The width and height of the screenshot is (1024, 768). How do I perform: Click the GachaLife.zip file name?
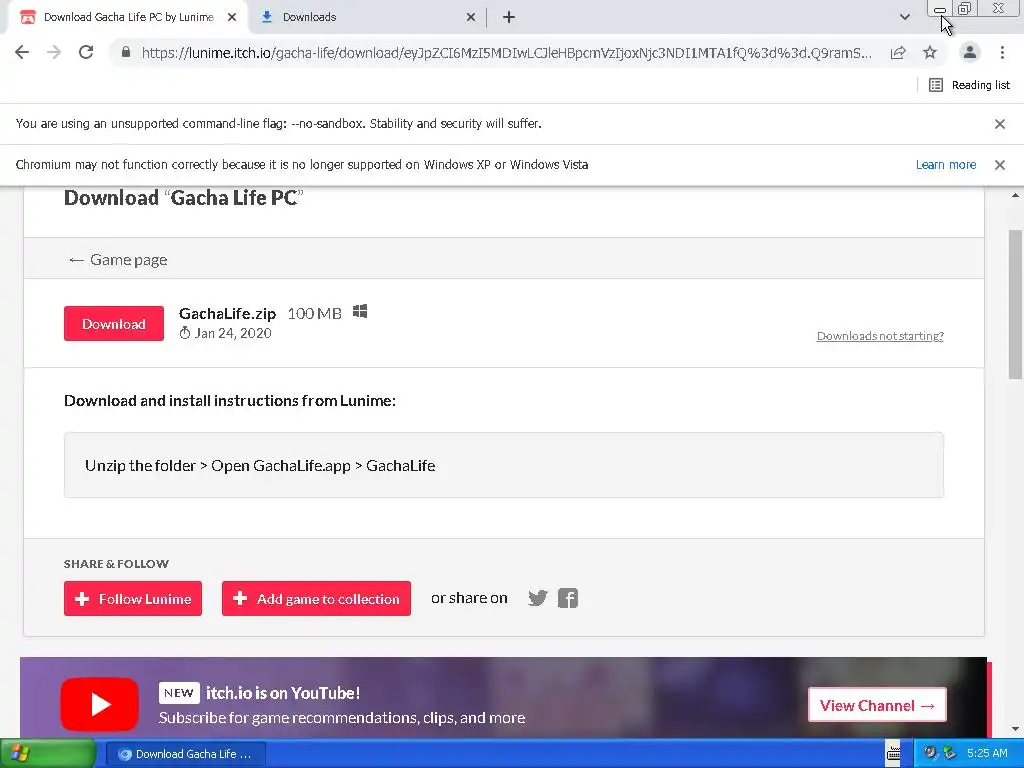click(x=227, y=313)
